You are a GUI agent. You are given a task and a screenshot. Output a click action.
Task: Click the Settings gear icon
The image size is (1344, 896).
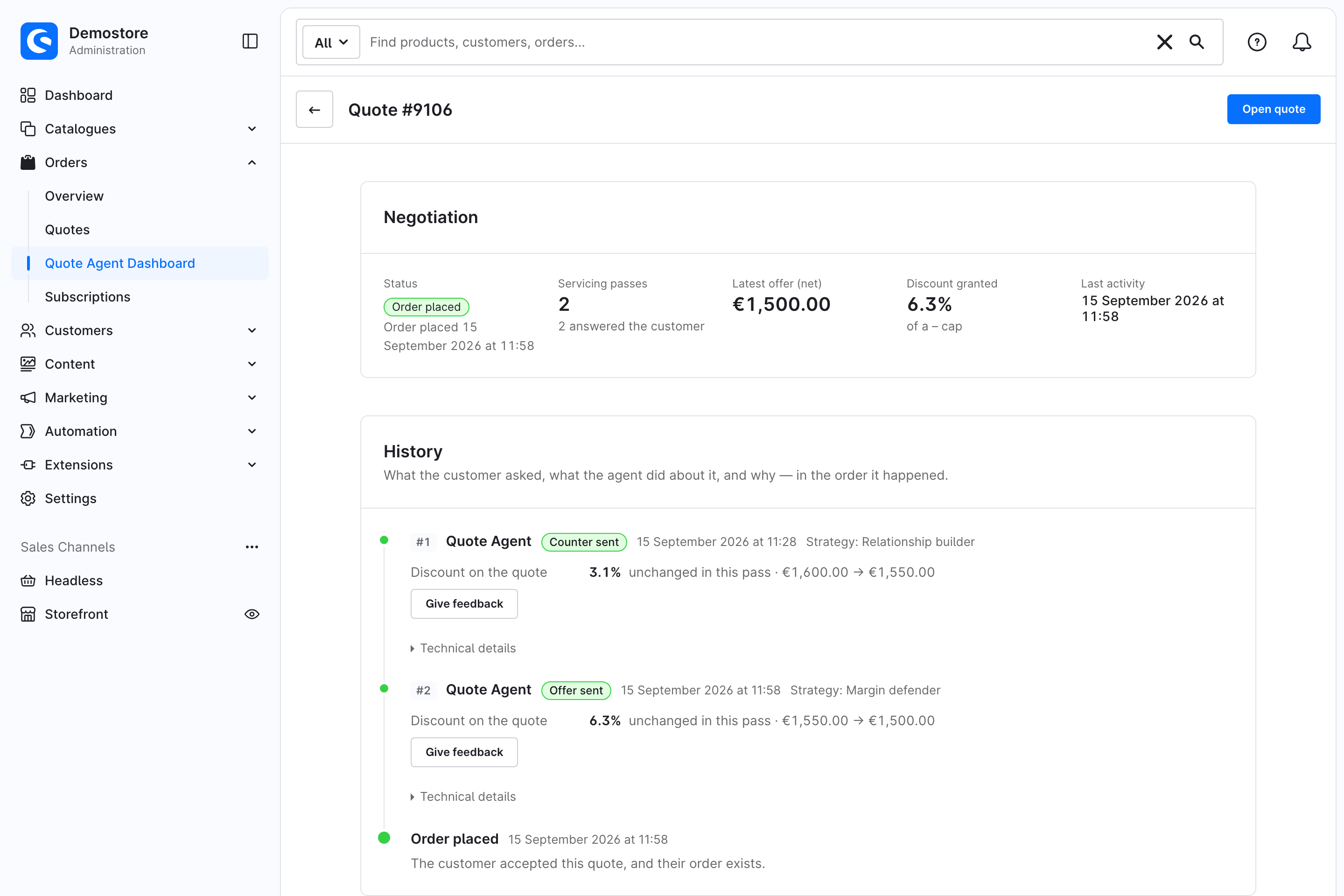pyautogui.click(x=28, y=498)
